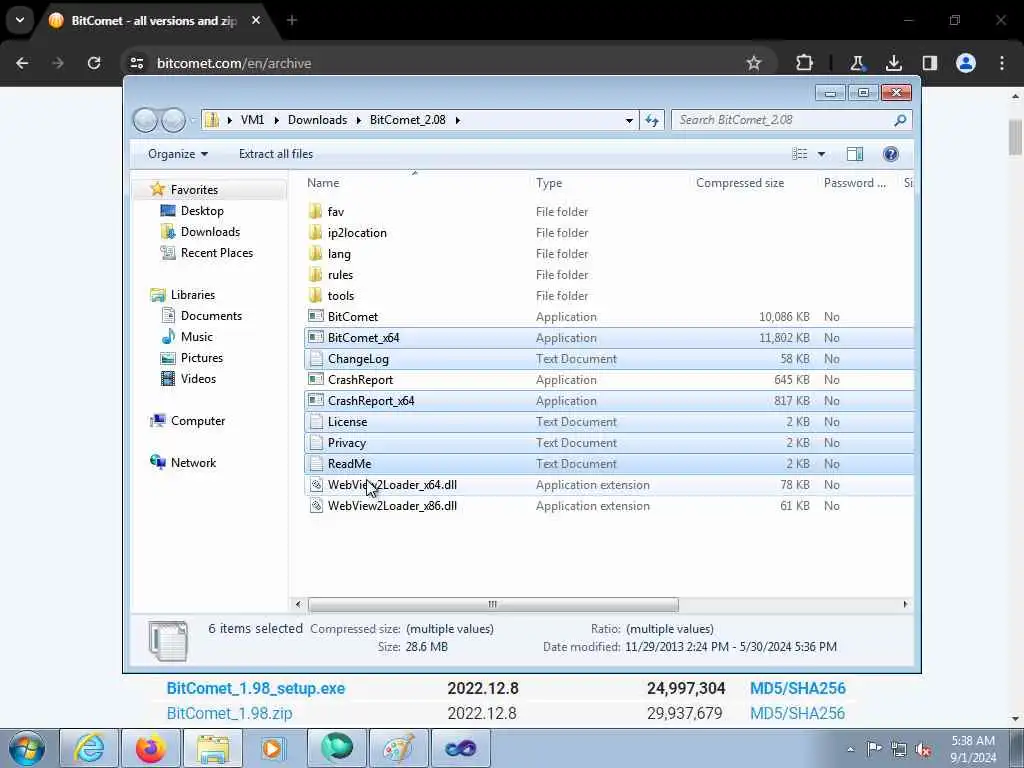Open Chrome downloads icon

pyautogui.click(x=893, y=63)
